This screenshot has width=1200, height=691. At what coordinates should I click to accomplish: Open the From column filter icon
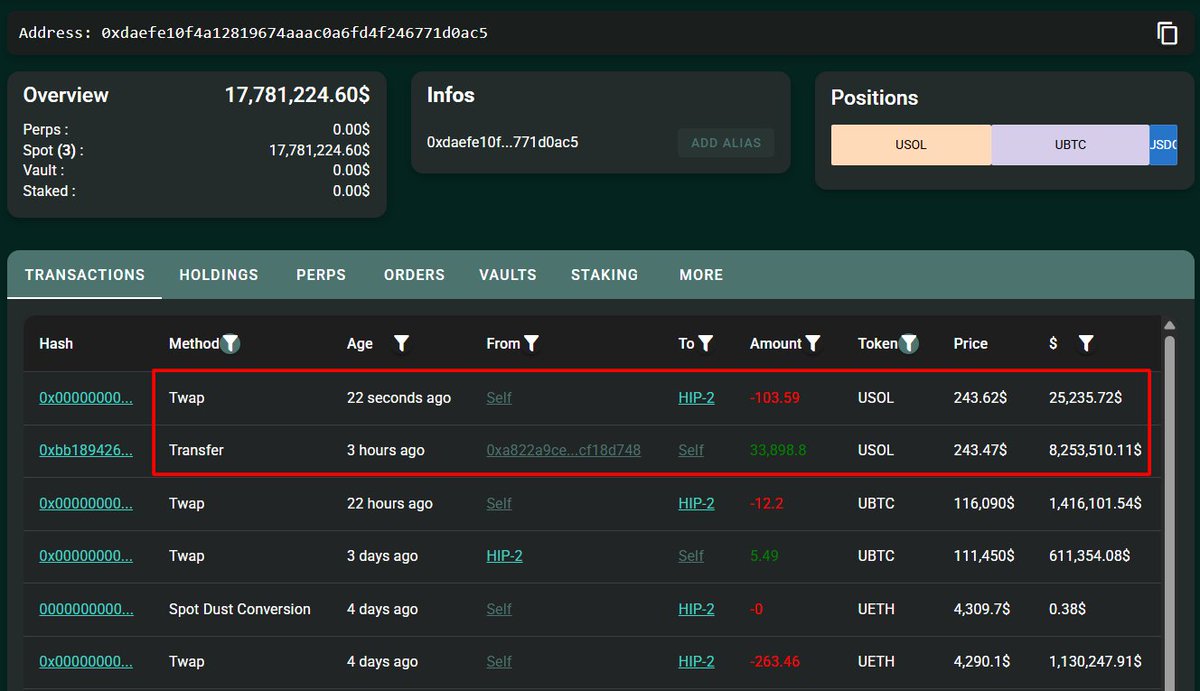pos(531,343)
